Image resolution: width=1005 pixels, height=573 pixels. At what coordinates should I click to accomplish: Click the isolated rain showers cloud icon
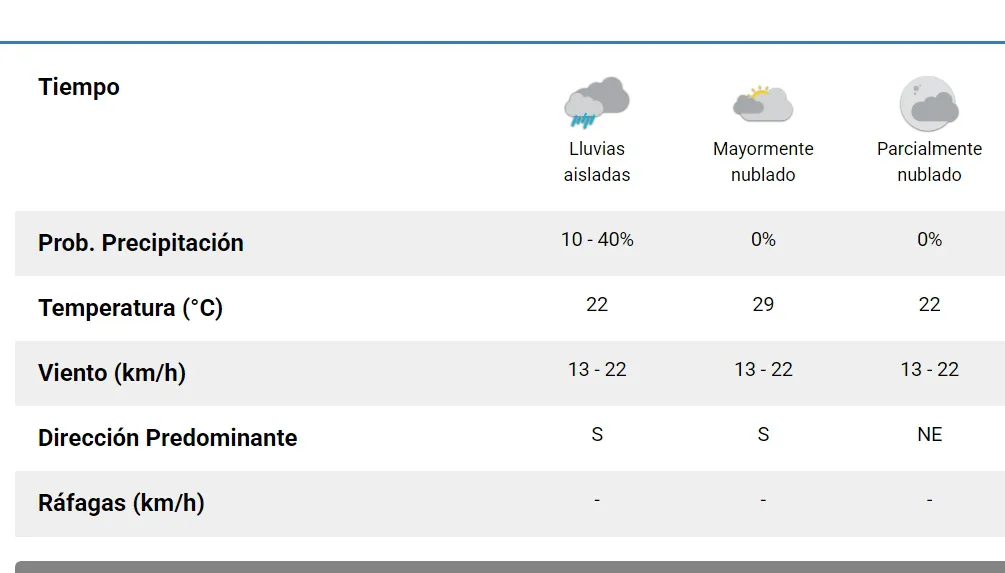point(597,103)
